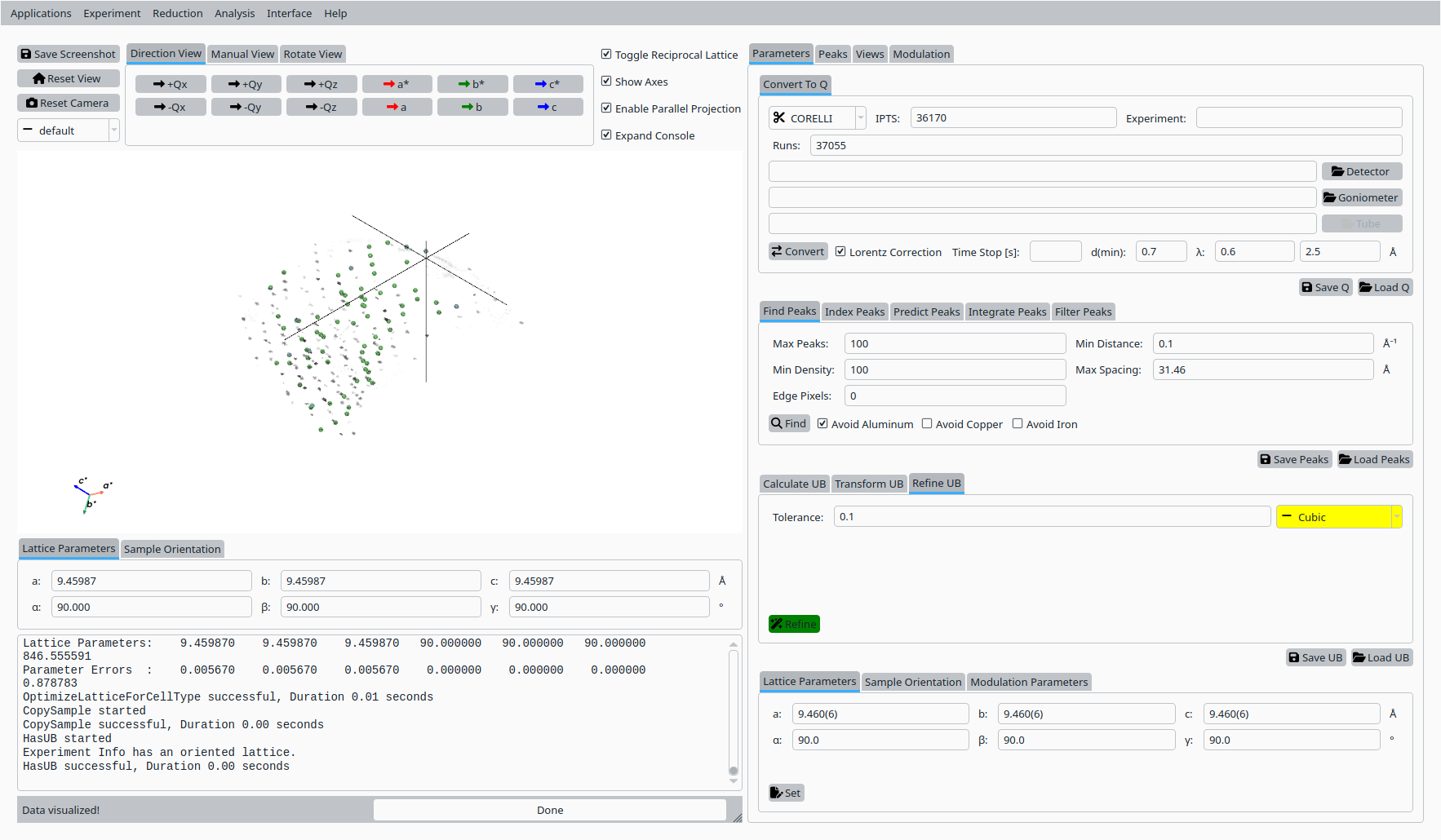1441x840 pixels.
Task: Click the Convert button
Action: [798, 251]
